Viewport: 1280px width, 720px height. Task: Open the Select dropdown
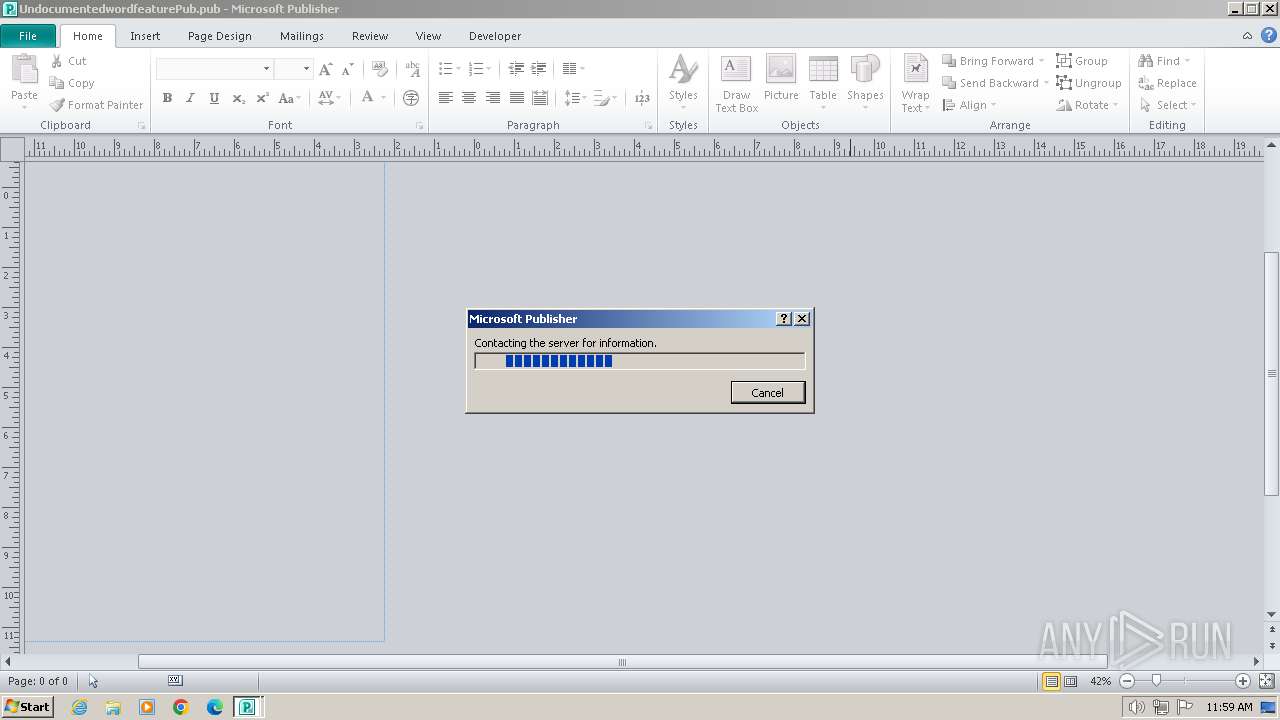(x=1167, y=105)
